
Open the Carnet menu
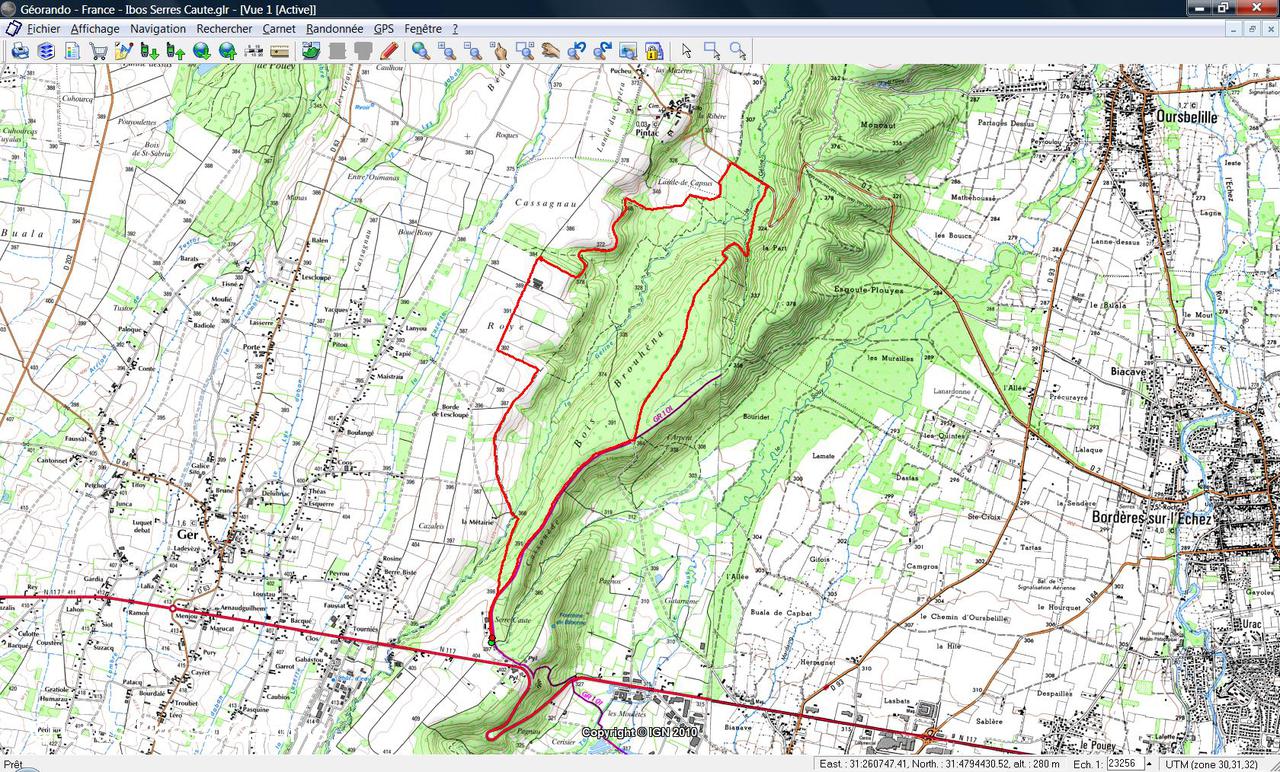(278, 29)
